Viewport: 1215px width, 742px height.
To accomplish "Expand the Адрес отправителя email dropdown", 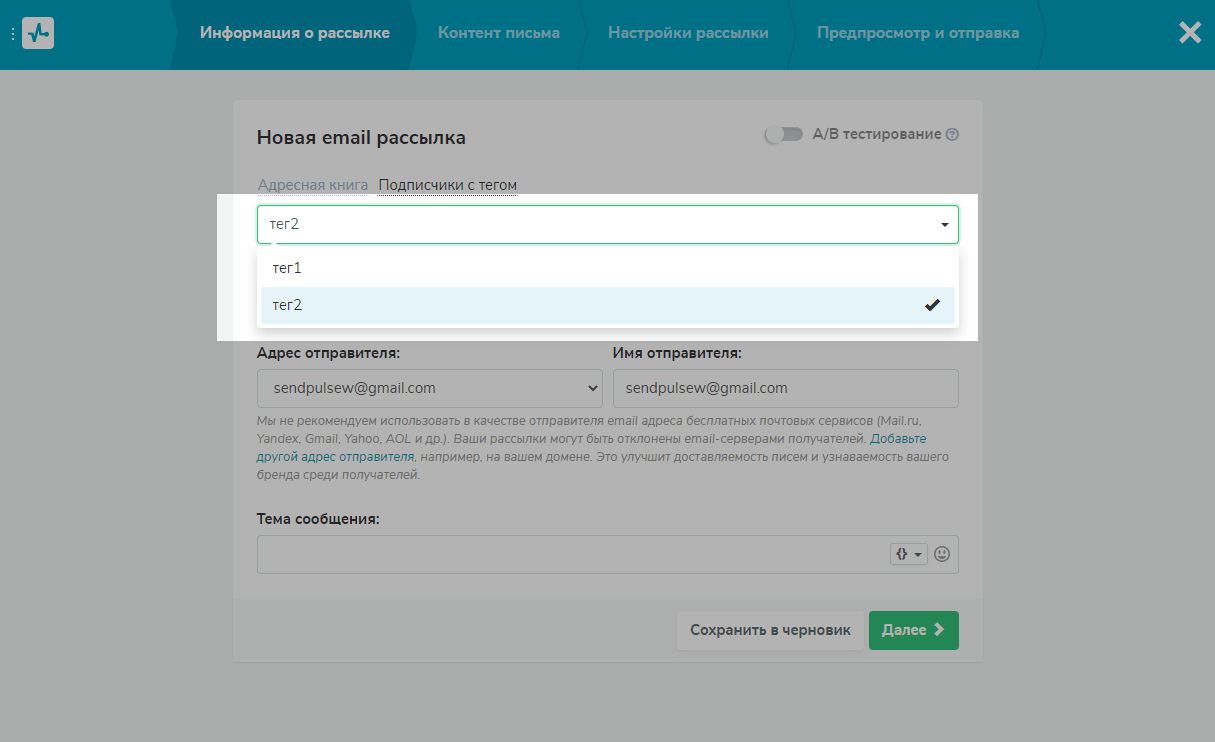I will (429, 388).
